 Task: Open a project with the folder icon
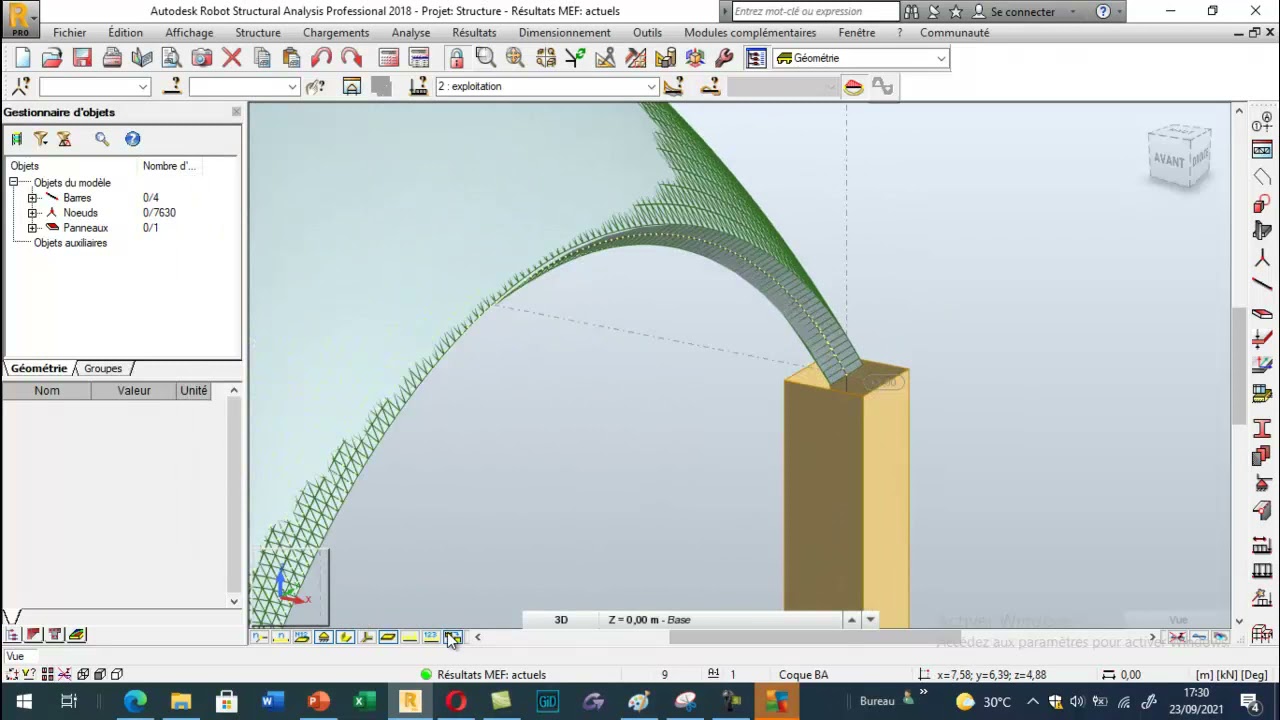[x=52, y=58]
